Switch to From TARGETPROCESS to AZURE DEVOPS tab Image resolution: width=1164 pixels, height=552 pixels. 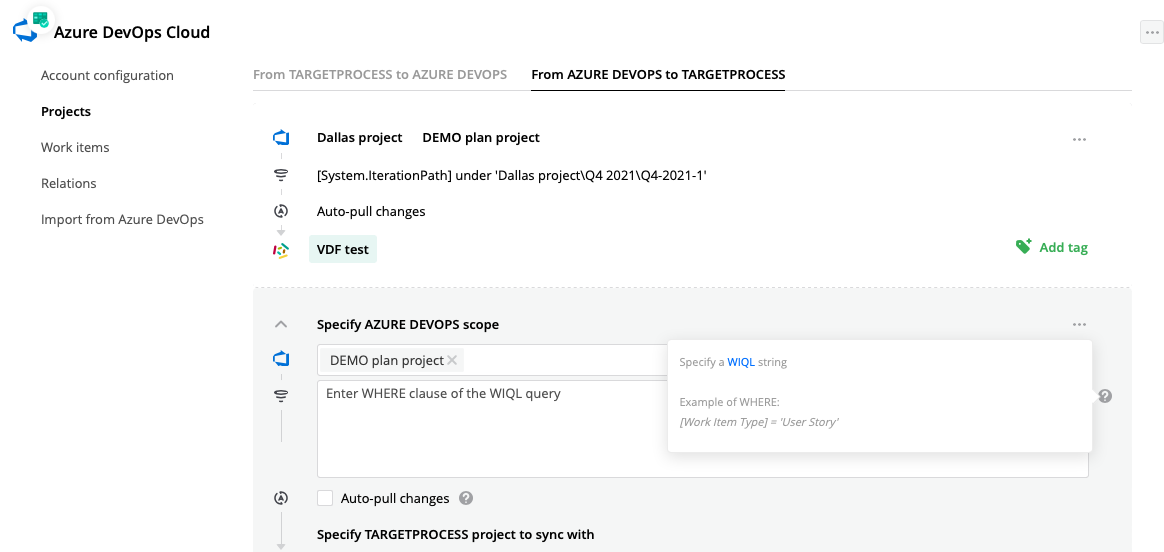[x=380, y=75]
